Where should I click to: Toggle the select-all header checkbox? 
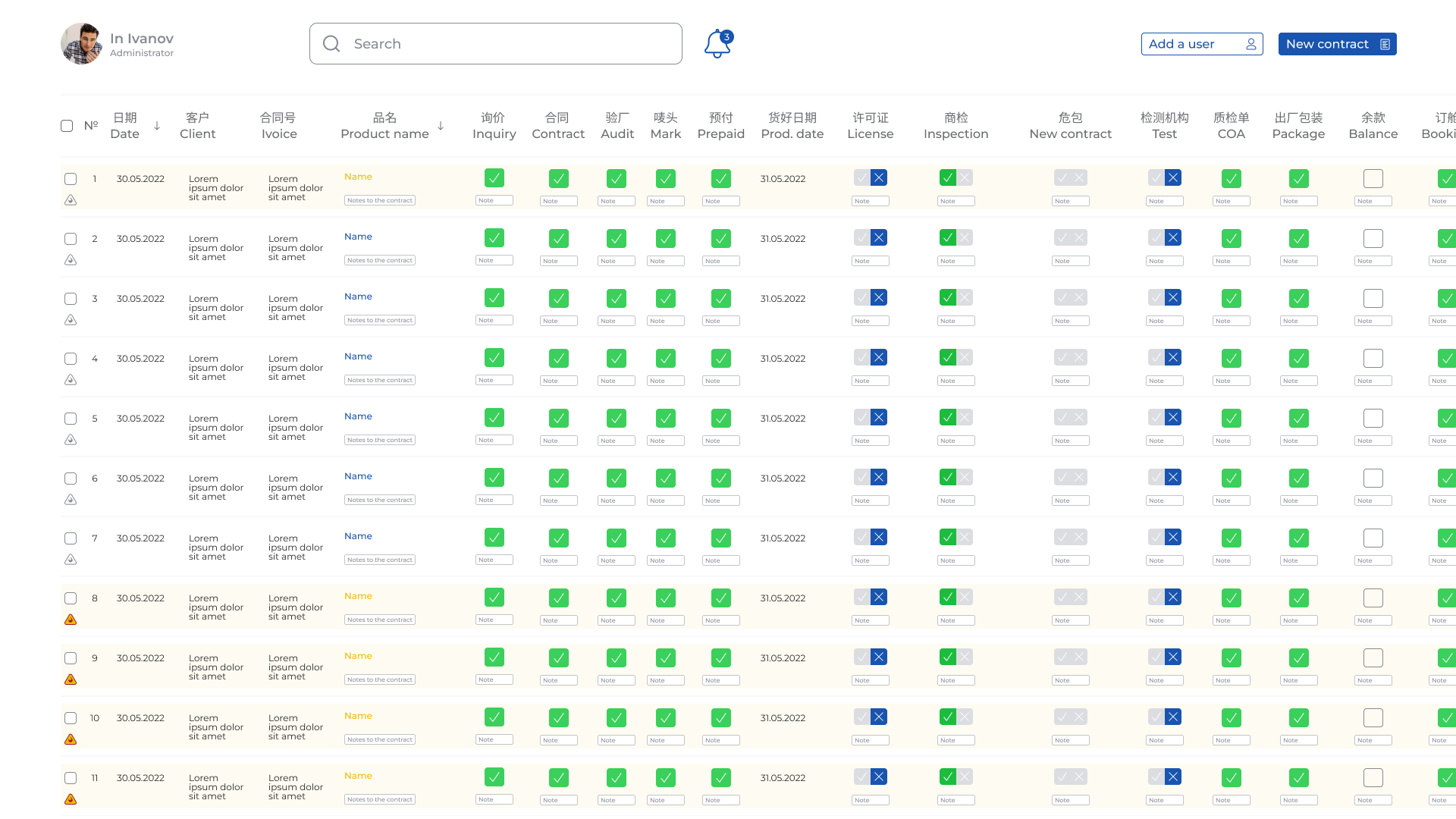coord(67,126)
